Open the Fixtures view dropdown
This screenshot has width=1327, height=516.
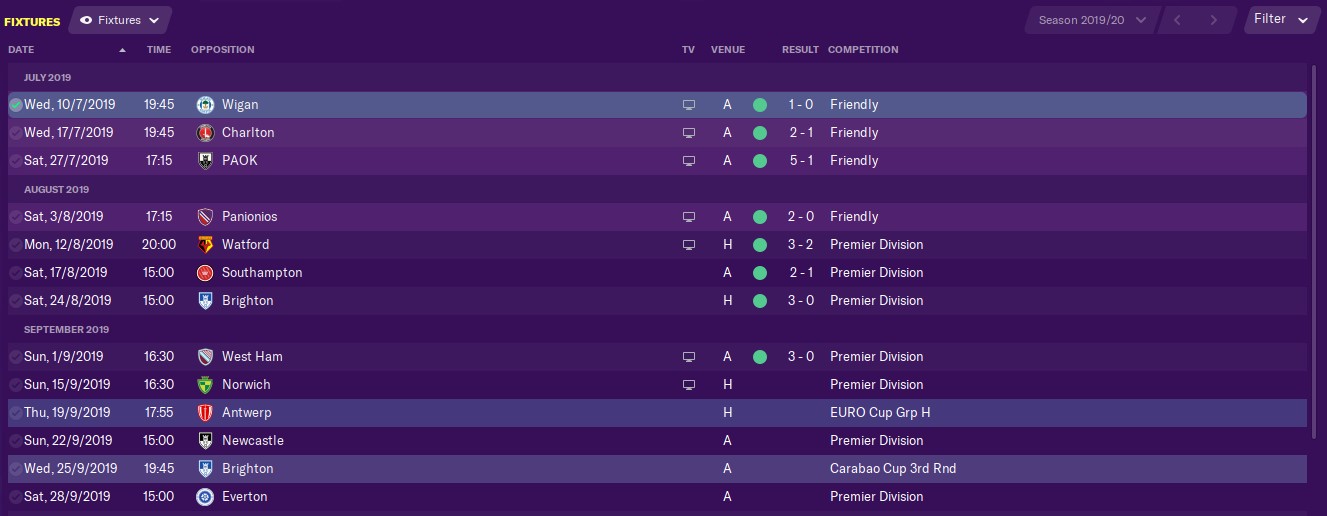point(120,20)
